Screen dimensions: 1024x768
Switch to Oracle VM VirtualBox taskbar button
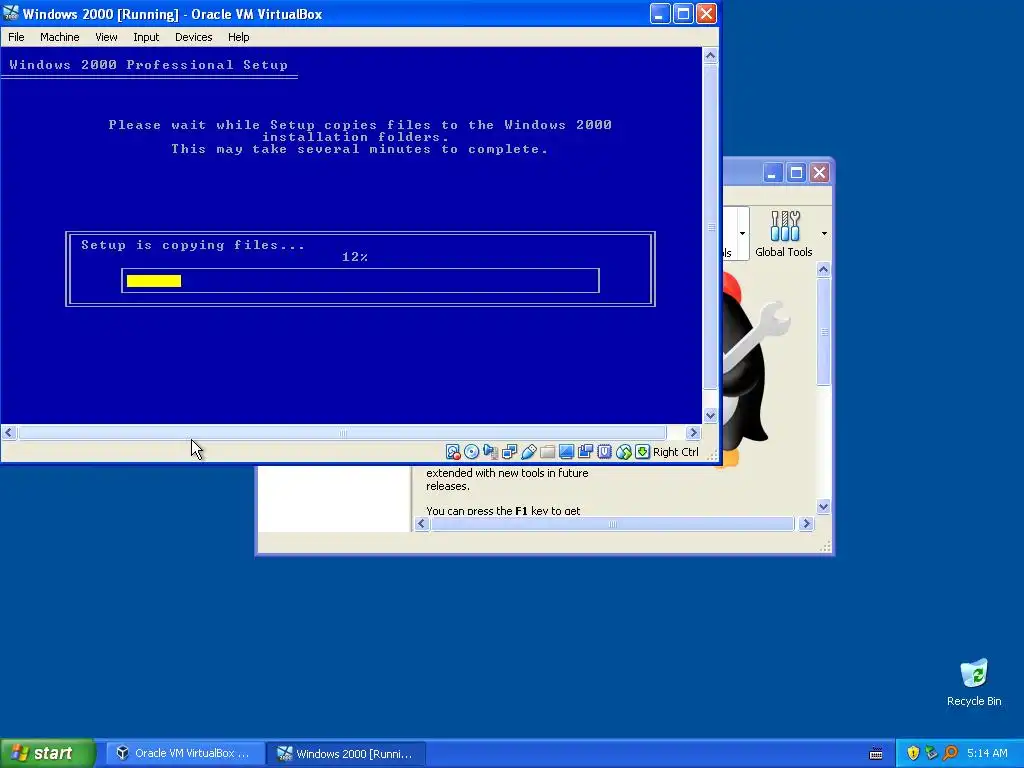point(185,753)
